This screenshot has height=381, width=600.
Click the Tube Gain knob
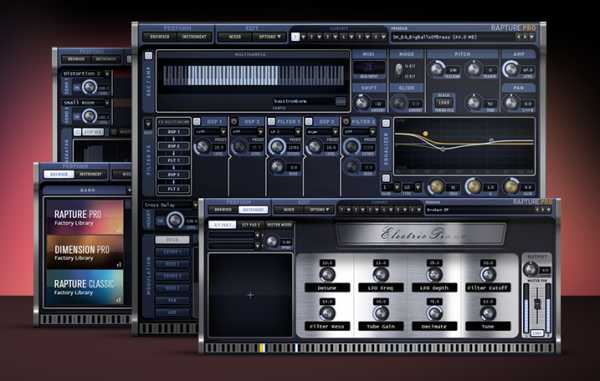(x=381, y=313)
